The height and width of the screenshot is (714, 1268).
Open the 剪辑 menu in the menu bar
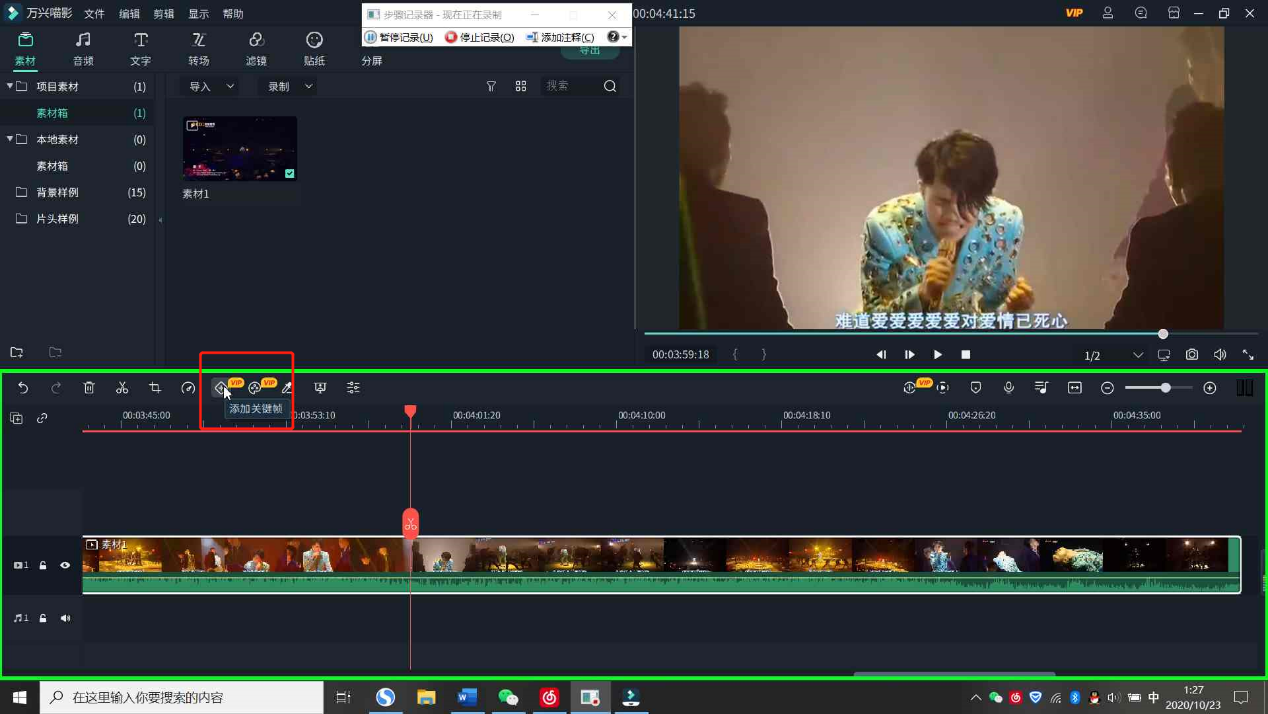pyautogui.click(x=163, y=14)
